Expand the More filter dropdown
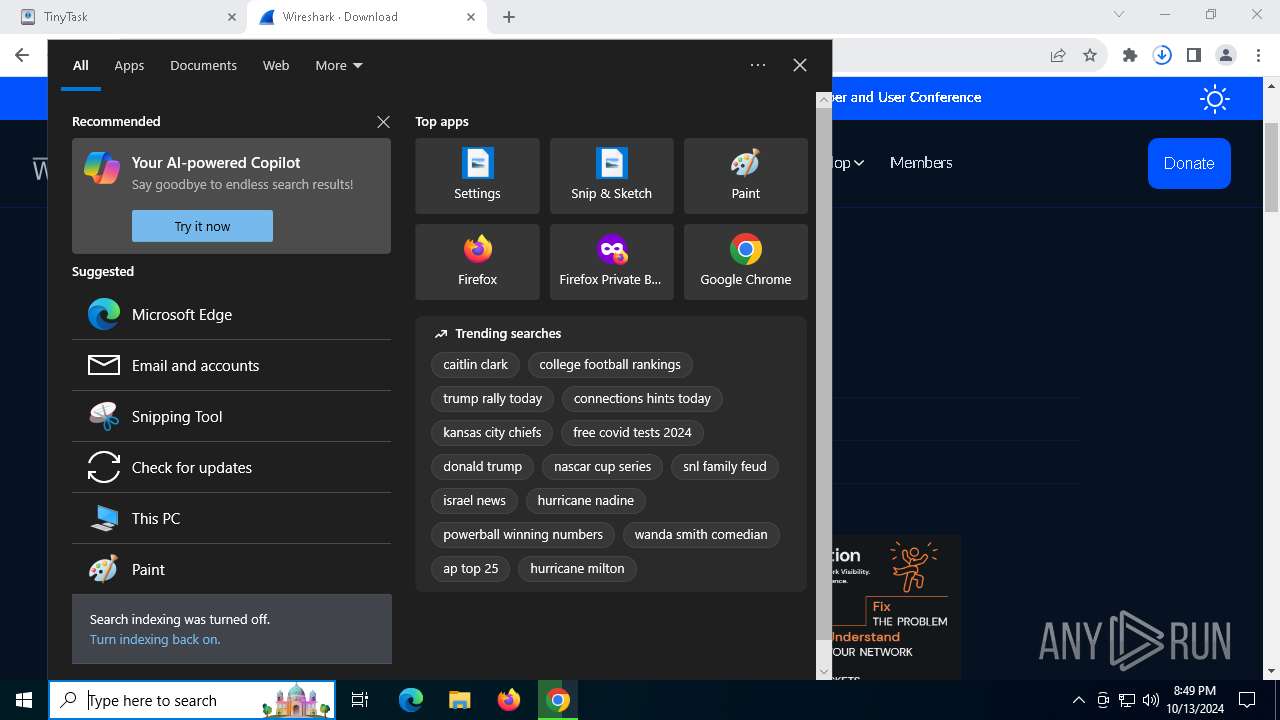This screenshot has width=1280, height=720. pos(339,65)
